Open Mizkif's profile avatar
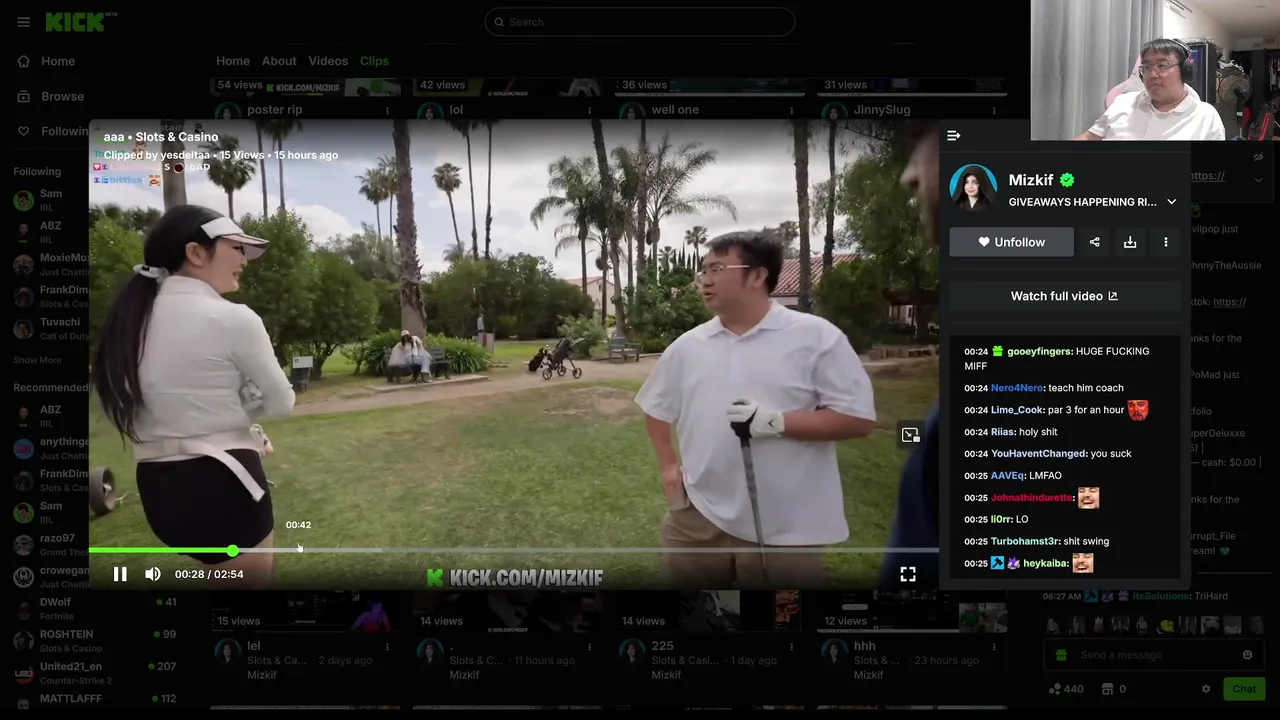 (973, 188)
